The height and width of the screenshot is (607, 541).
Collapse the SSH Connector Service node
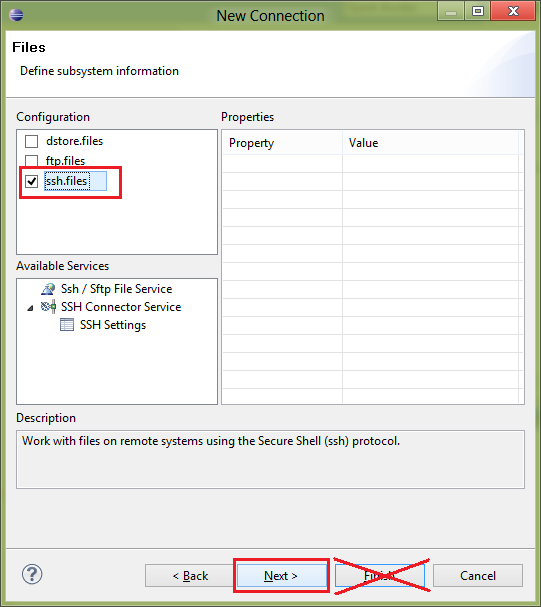coord(30,308)
